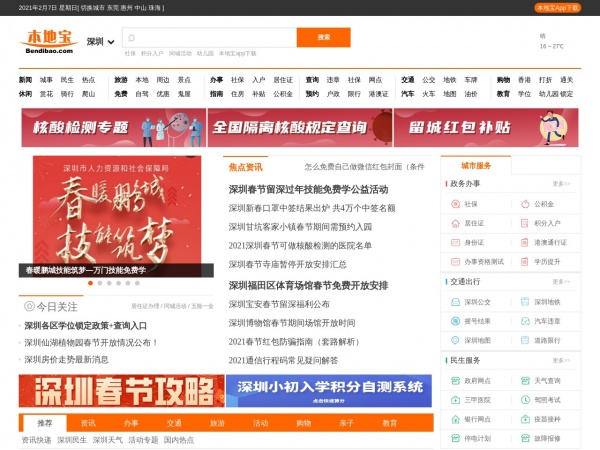Click the 驾照考试 clock icon

(x=525, y=400)
